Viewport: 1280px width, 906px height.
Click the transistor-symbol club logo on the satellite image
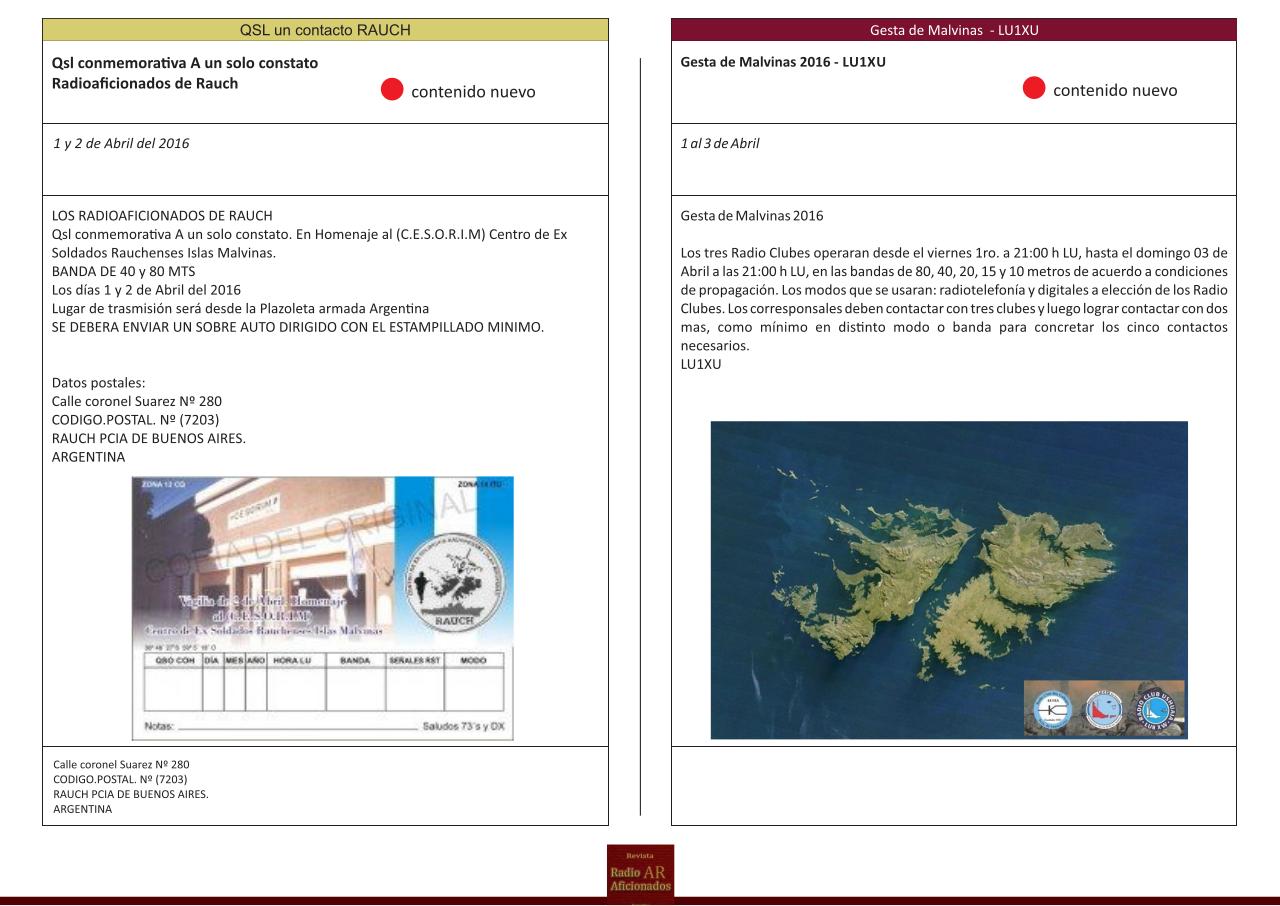[x=1052, y=709]
